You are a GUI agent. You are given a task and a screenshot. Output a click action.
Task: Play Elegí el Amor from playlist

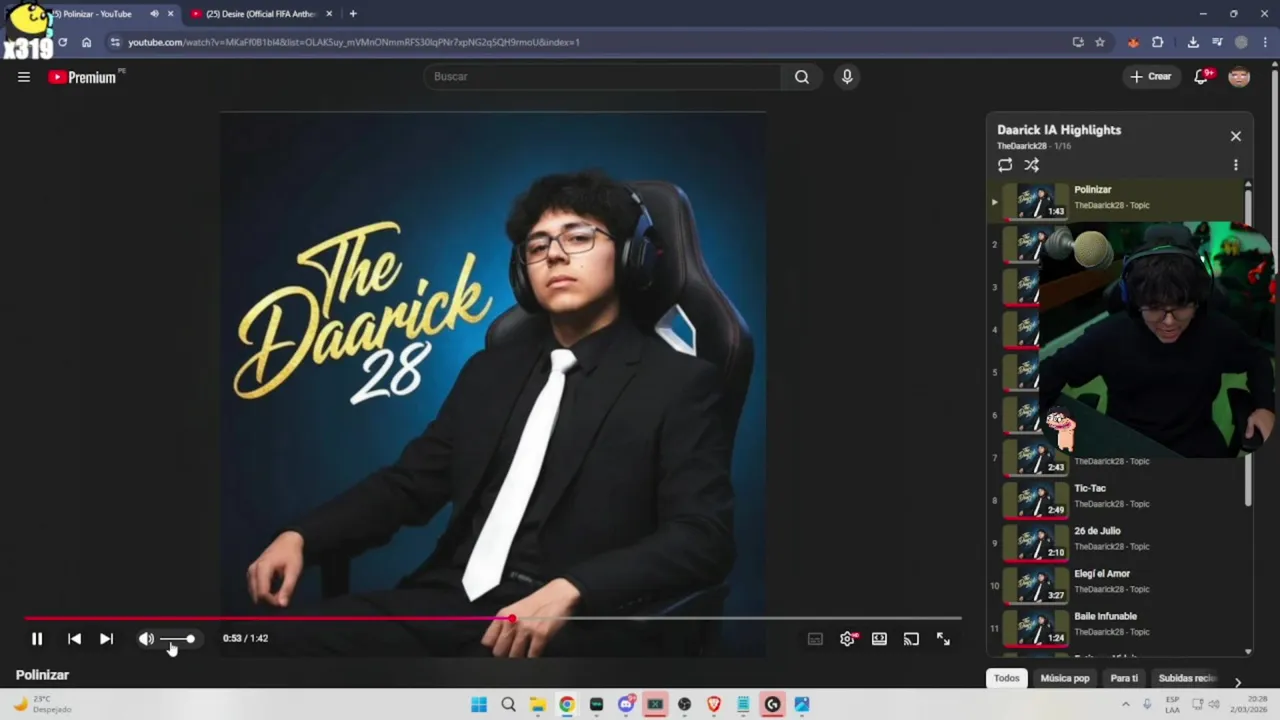(x=1114, y=586)
